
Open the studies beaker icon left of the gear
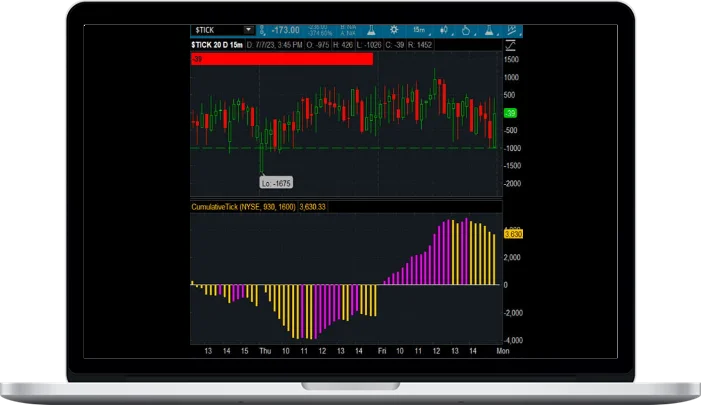(372, 31)
